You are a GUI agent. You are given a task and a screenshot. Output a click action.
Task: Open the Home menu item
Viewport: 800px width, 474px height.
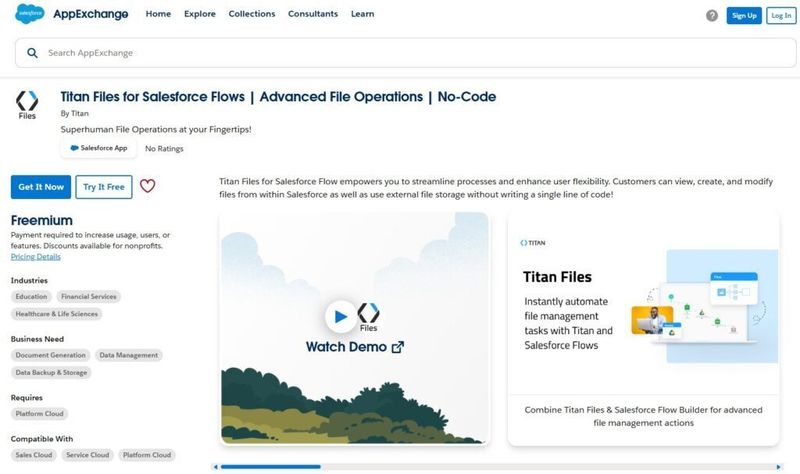[158, 14]
